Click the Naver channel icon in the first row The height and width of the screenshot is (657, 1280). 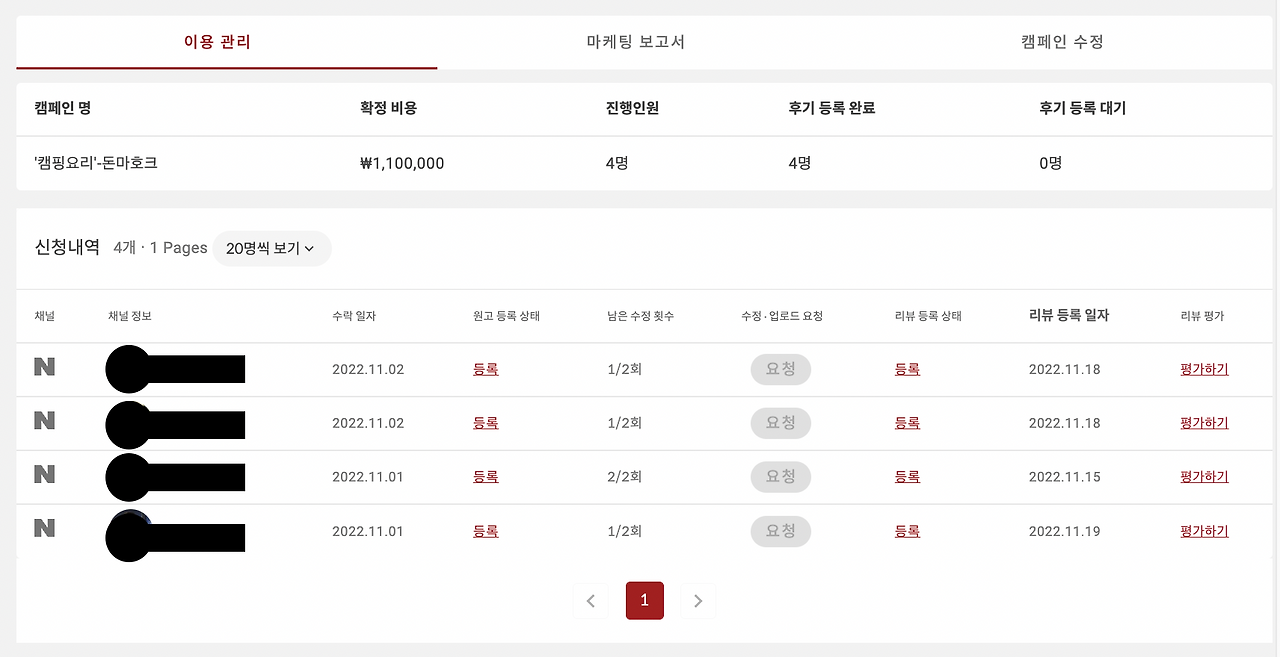click(x=44, y=368)
